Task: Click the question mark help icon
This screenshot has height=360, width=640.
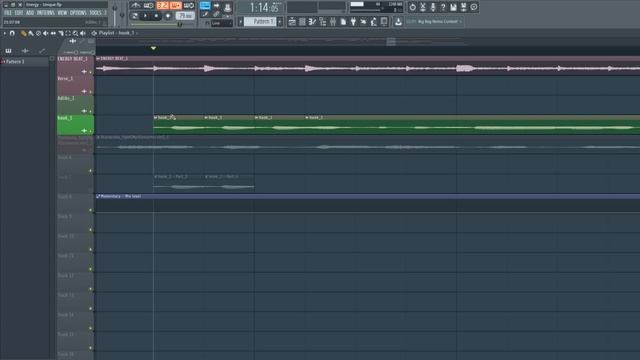Action: 443,7
